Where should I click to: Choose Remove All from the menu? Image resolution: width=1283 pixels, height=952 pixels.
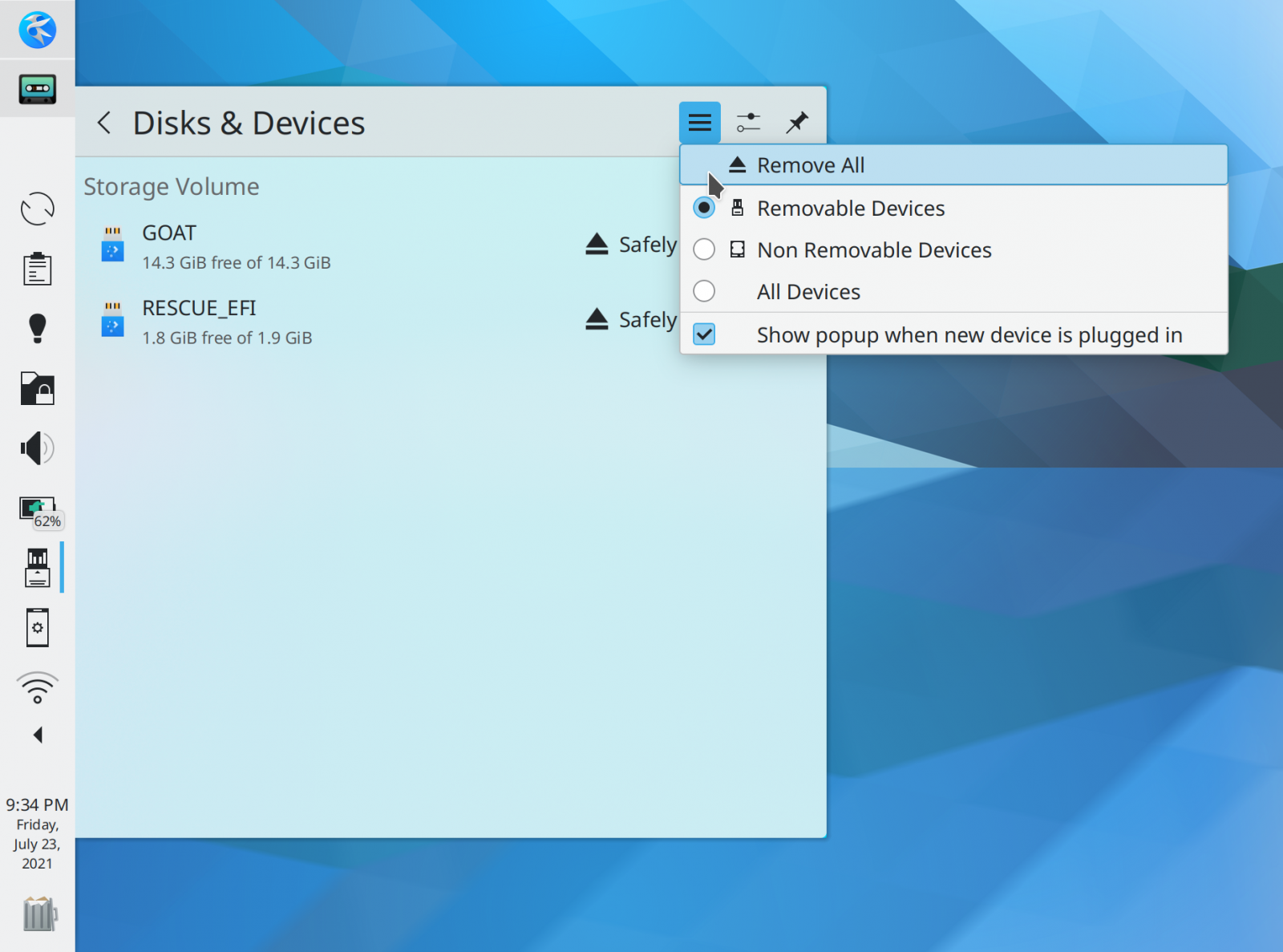(x=810, y=164)
